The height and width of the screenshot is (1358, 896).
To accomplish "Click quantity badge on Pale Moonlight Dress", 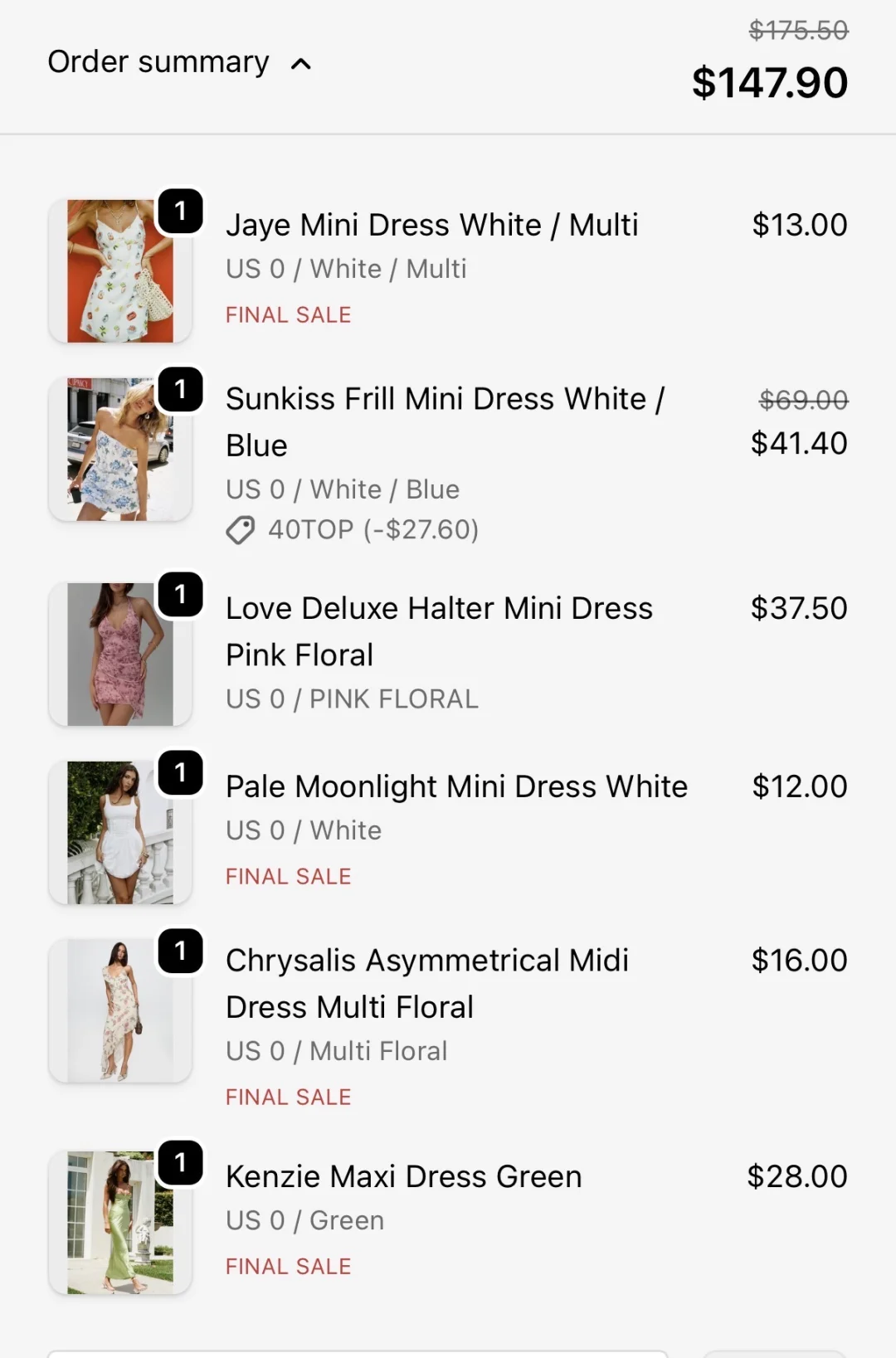I will click(x=180, y=772).
